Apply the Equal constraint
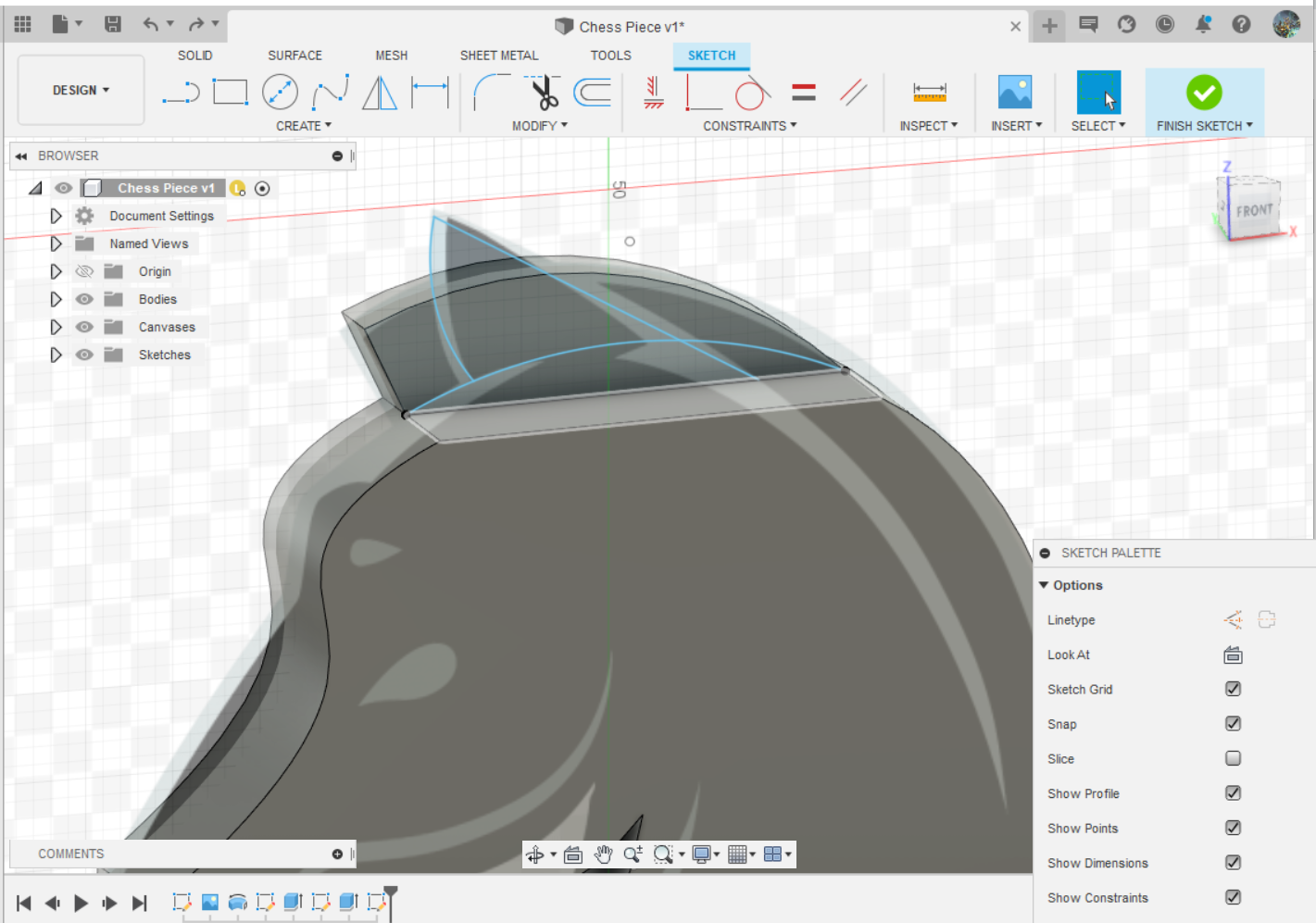 point(804,93)
